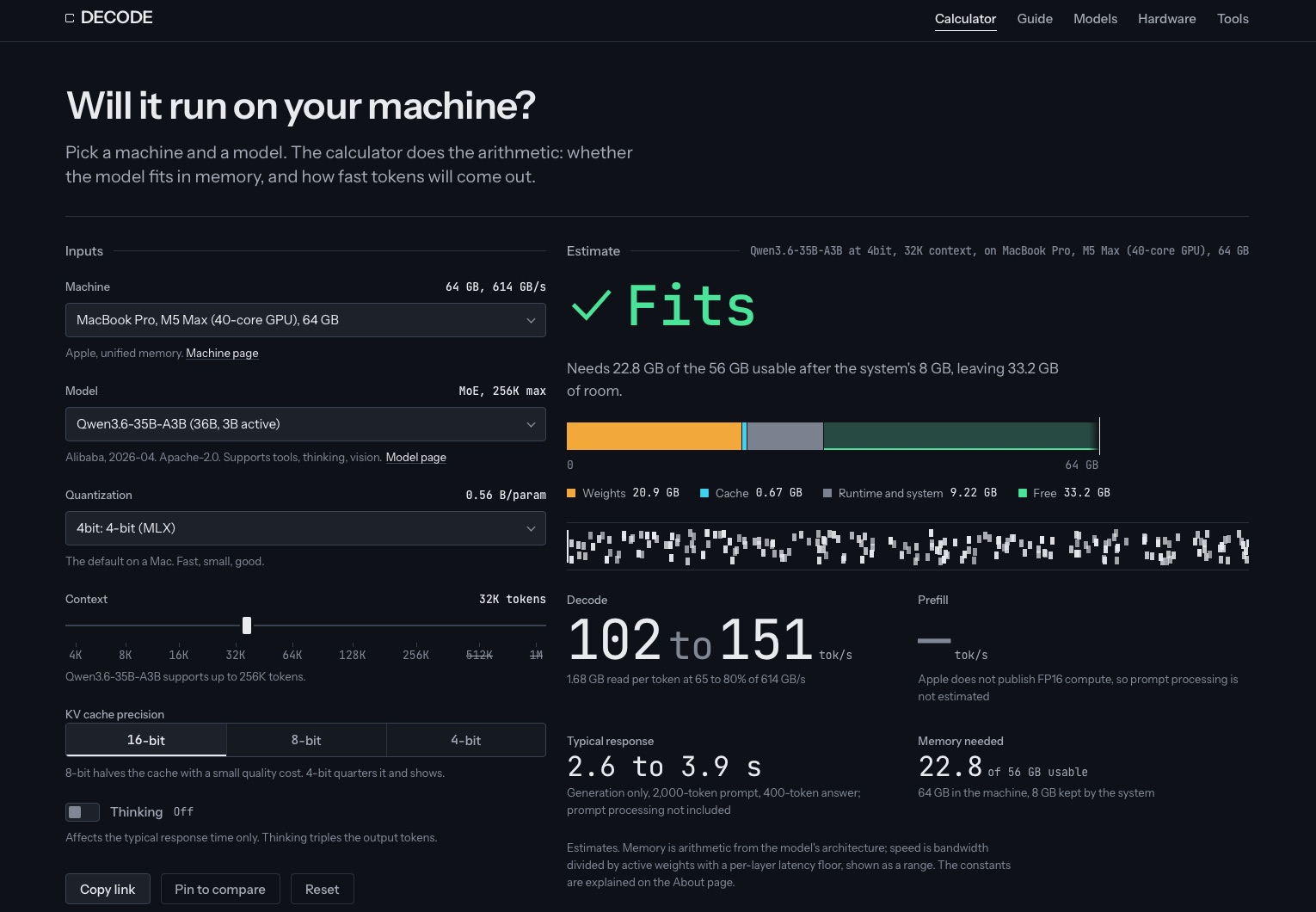Click the token activity dot strip
This screenshot has height=912, width=1316.
click(x=907, y=546)
